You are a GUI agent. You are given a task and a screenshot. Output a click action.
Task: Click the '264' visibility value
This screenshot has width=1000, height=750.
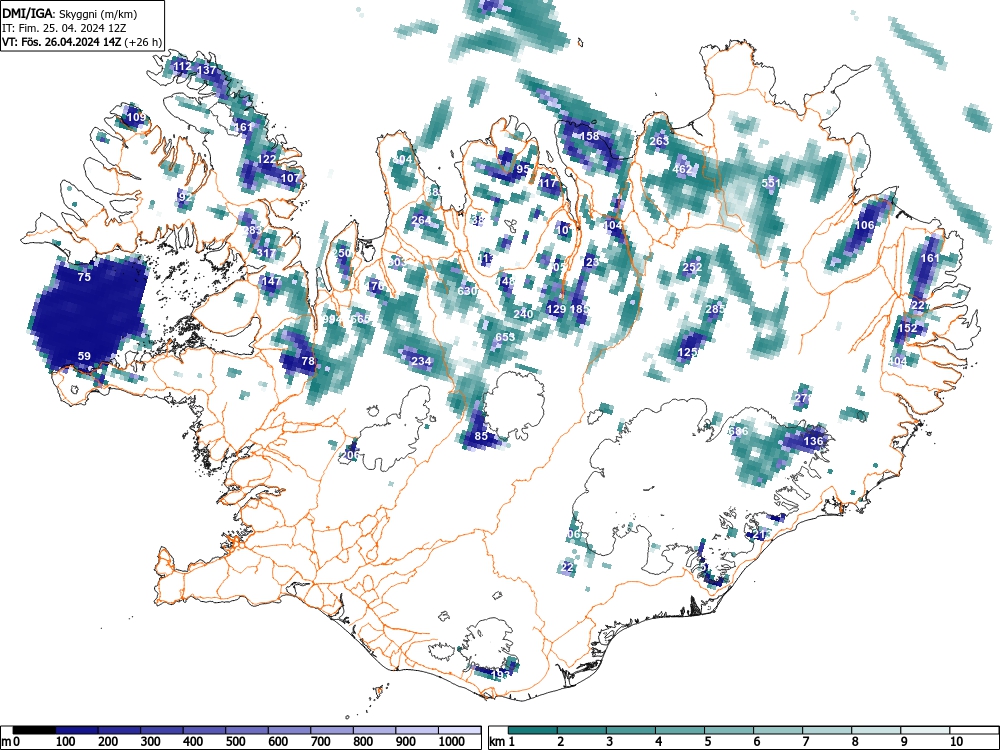coord(421,220)
